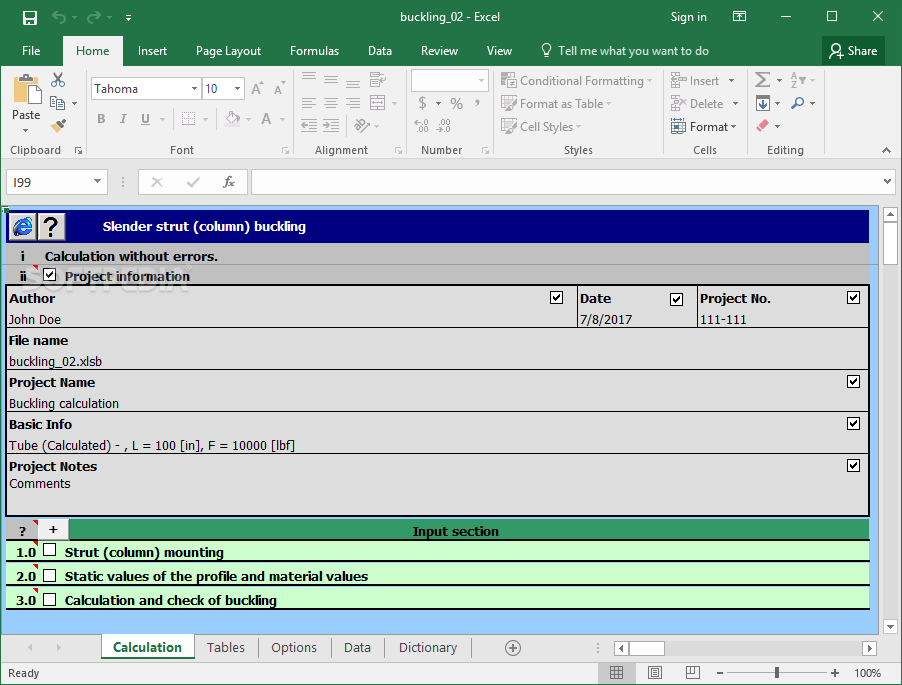902x685 pixels.
Task: Click the Decrease Decimal icon
Action: 444,125
